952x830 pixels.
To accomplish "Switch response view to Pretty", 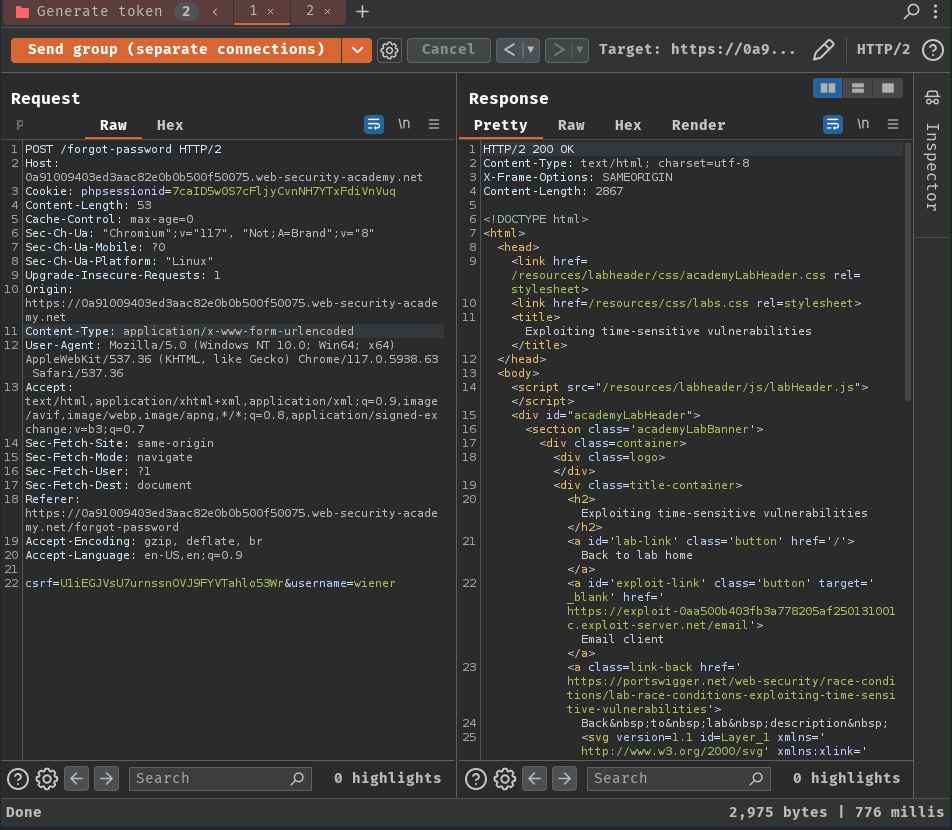I will click(x=500, y=125).
